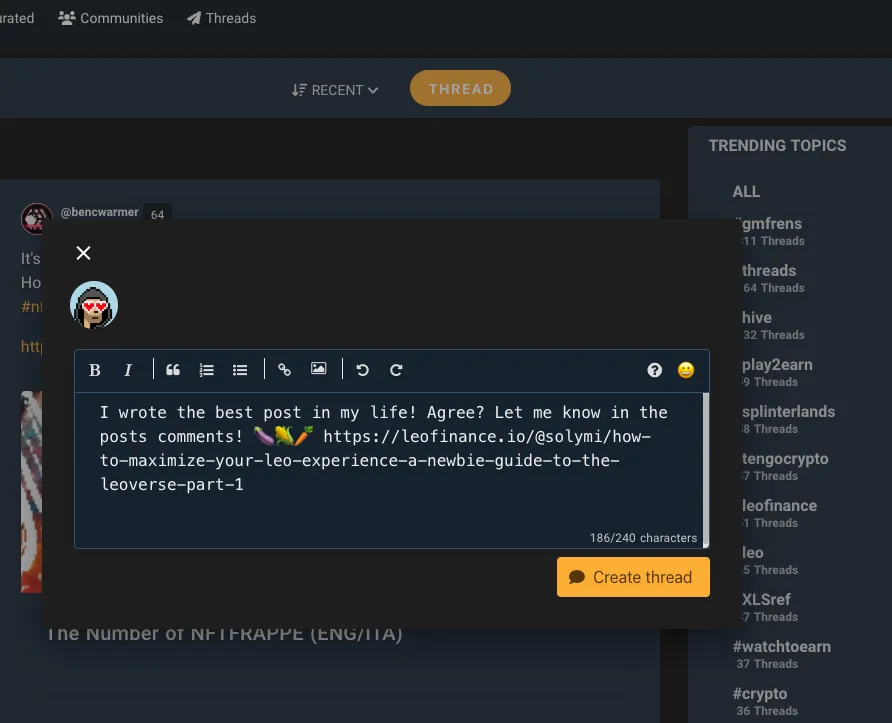Go to the Communities tab
This screenshot has height=723, width=892.
pyautogui.click(x=110, y=18)
